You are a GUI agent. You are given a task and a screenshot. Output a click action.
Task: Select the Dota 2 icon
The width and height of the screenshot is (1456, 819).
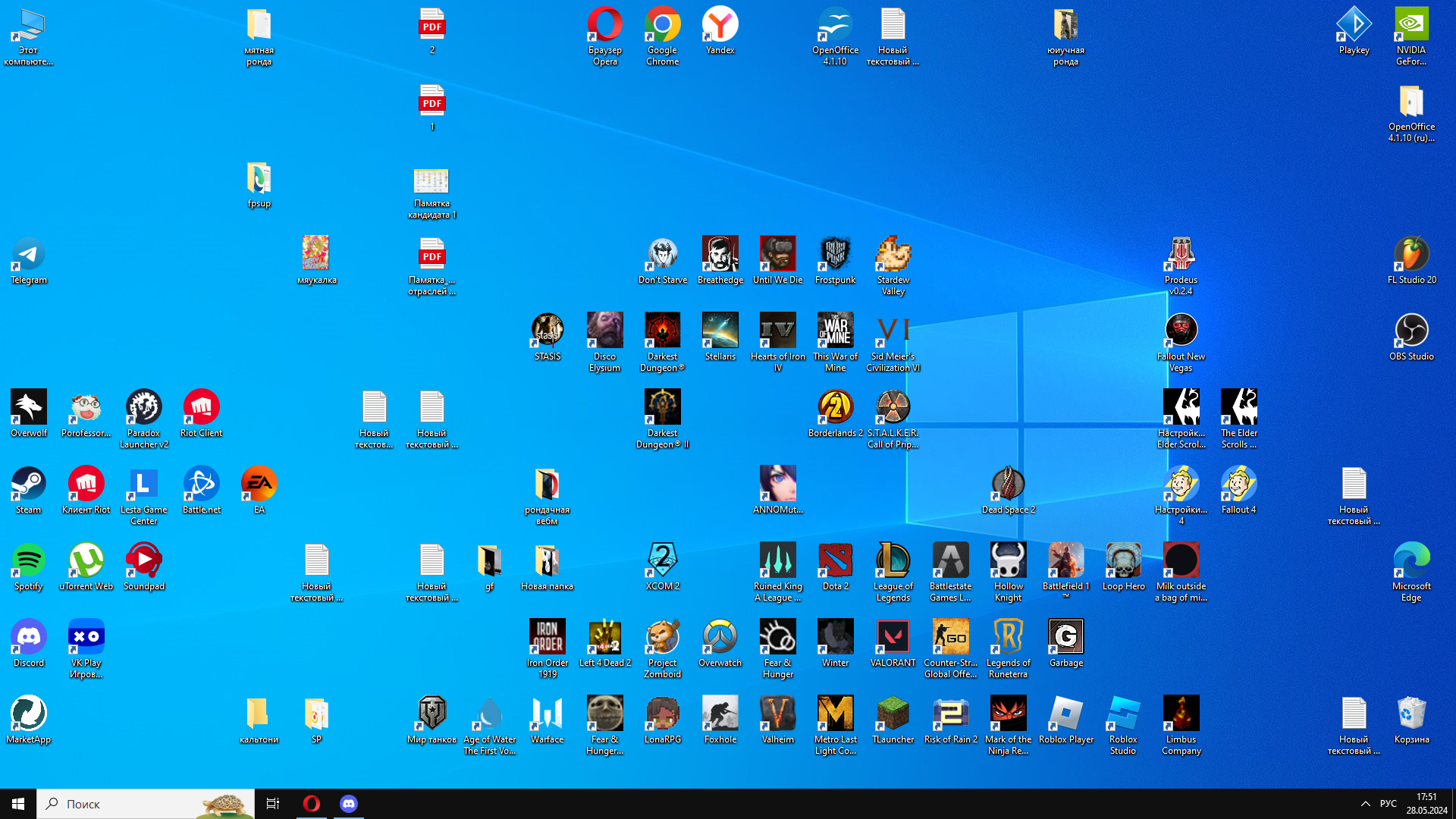tap(835, 566)
